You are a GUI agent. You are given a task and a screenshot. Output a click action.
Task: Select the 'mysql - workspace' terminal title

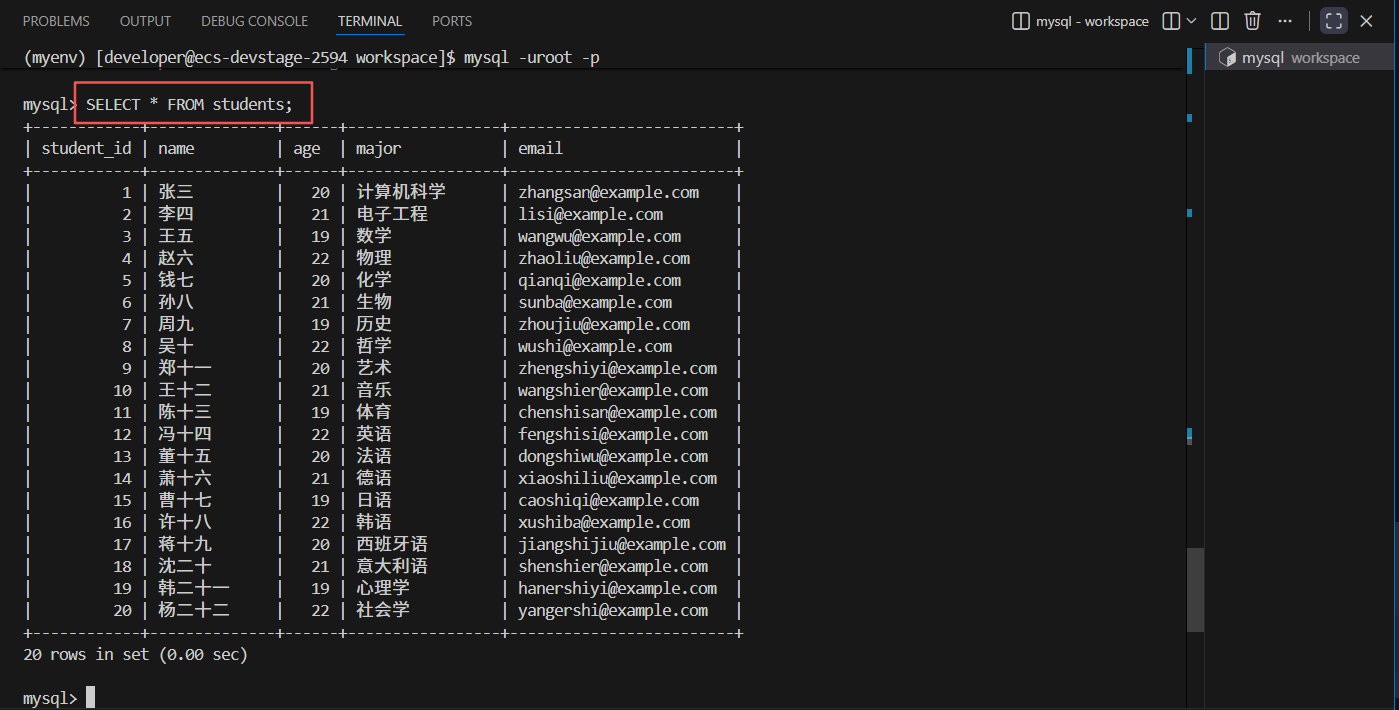(1092, 21)
